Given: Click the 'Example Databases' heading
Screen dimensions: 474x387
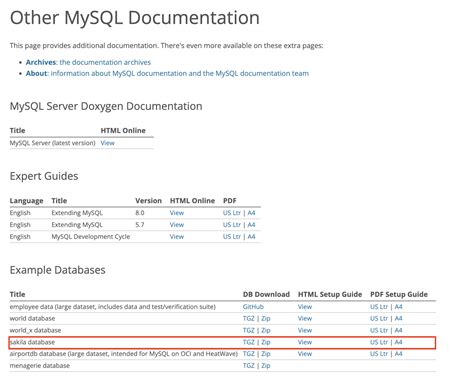Looking at the screenshot, I should click(57, 270).
